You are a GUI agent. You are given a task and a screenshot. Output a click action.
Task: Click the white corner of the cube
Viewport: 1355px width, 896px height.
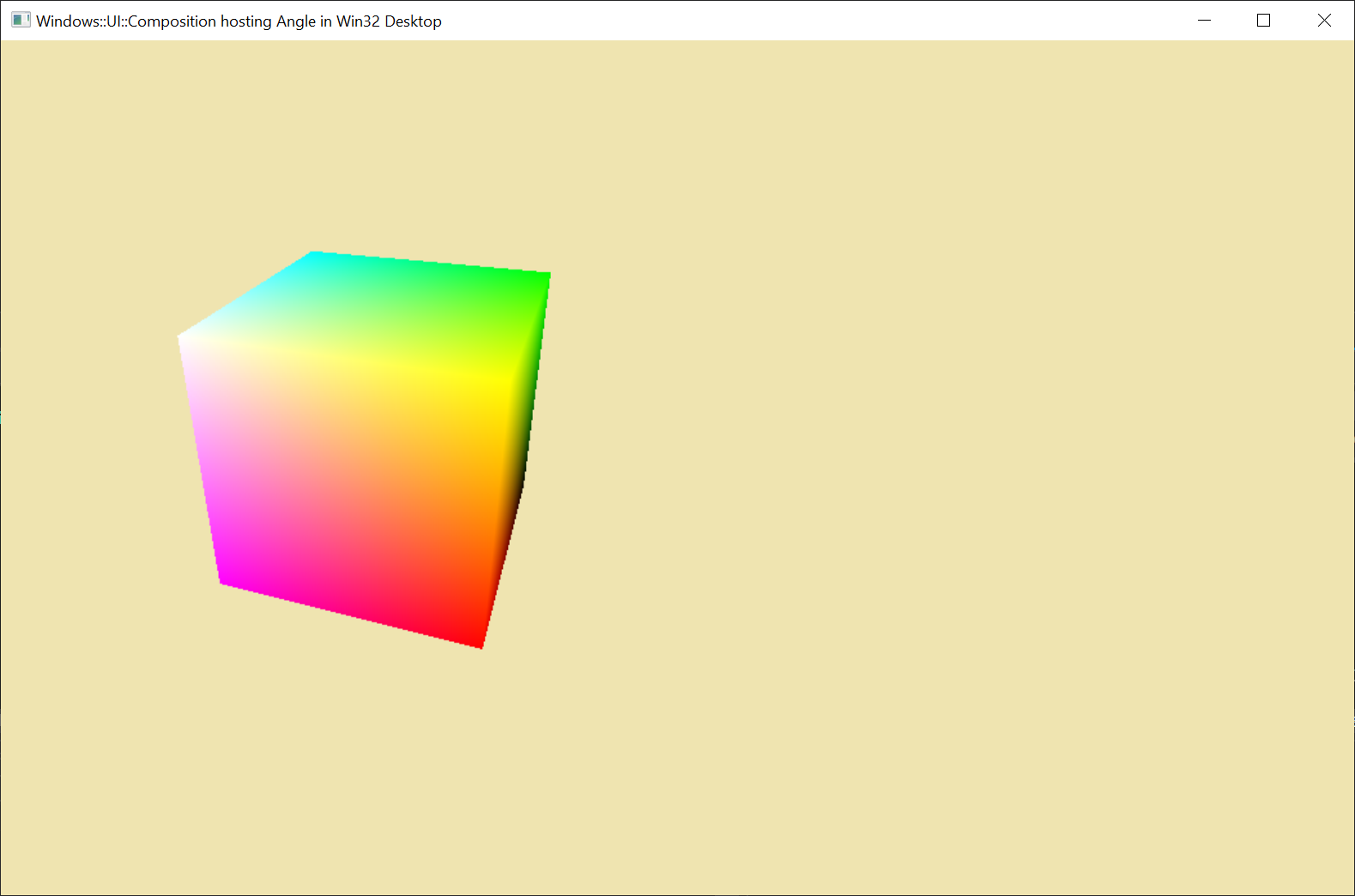pos(184,338)
